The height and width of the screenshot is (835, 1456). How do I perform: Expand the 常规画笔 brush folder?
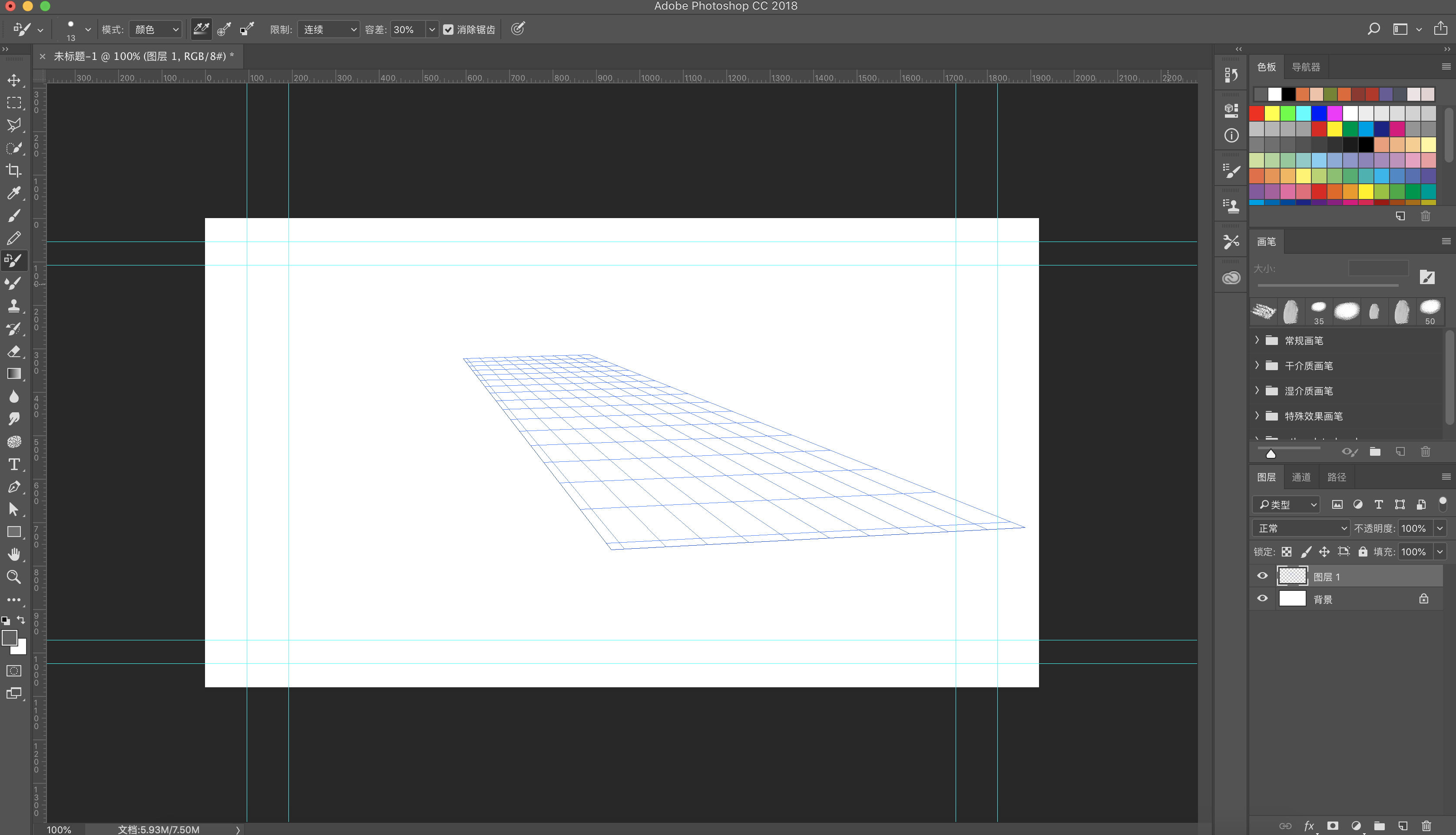[x=1257, y=340]
